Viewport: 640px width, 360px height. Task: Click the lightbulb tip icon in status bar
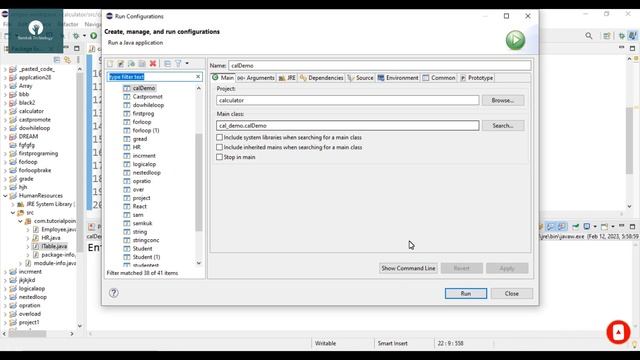point(634,344)
